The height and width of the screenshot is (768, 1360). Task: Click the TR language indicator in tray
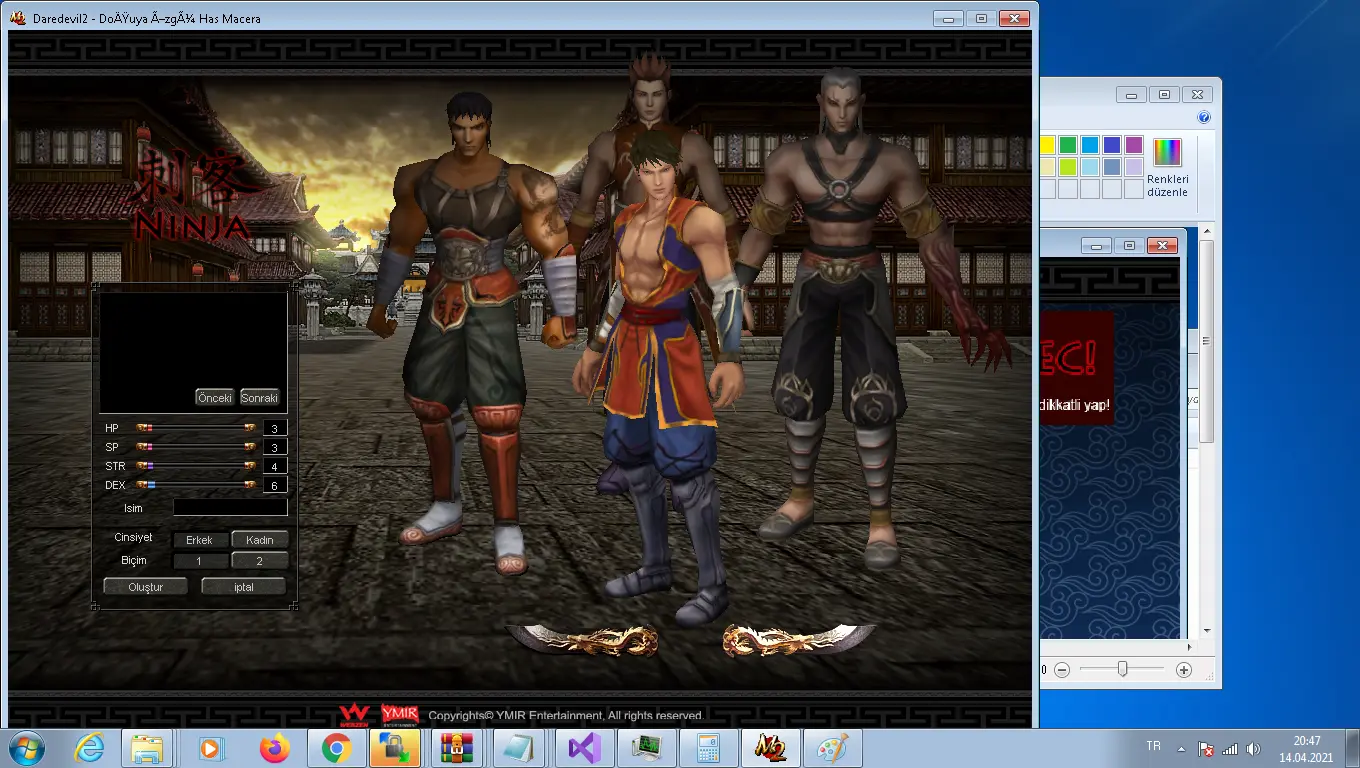(1153, 747)
